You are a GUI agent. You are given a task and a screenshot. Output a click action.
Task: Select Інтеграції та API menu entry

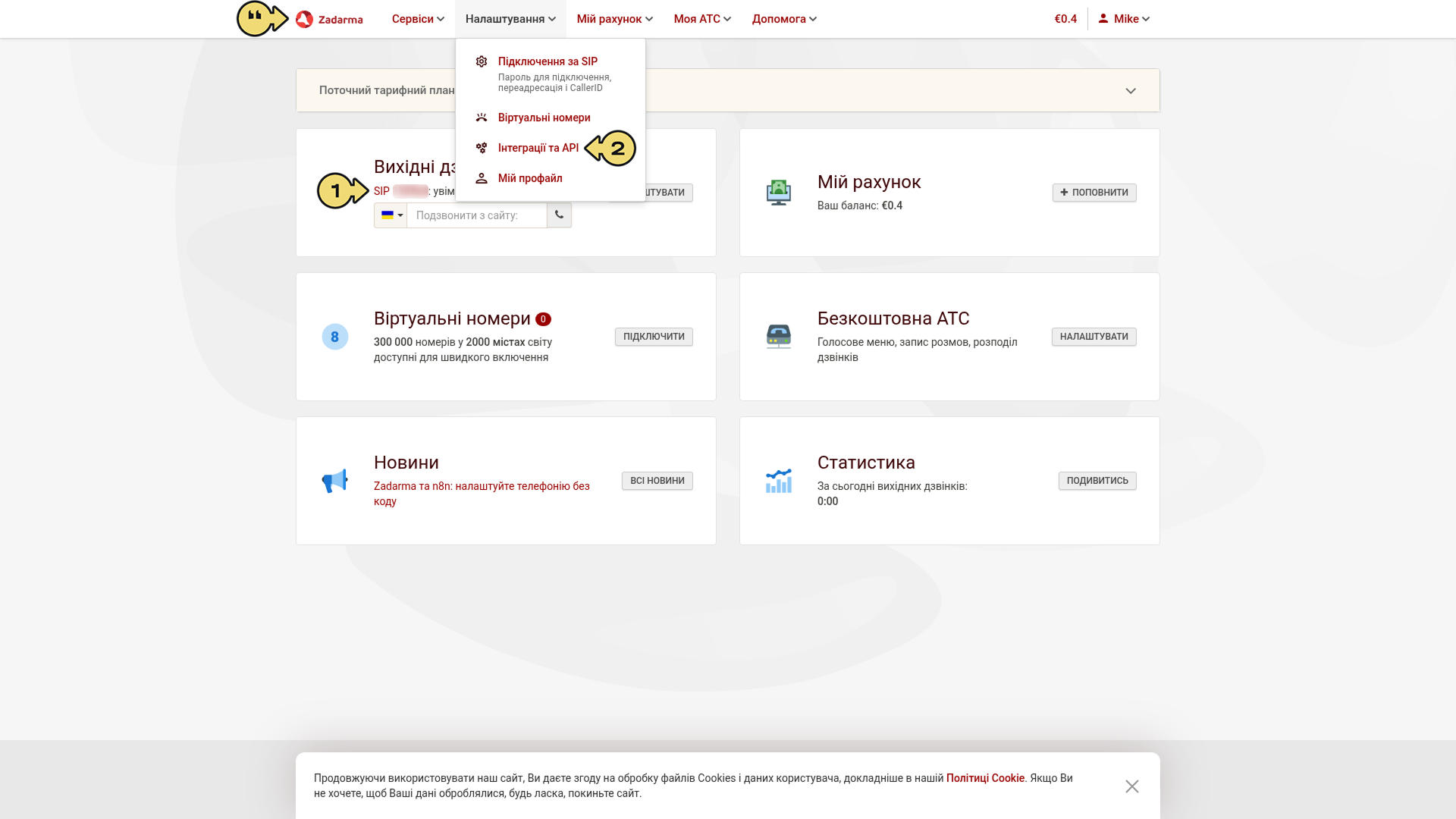[538, 148]
